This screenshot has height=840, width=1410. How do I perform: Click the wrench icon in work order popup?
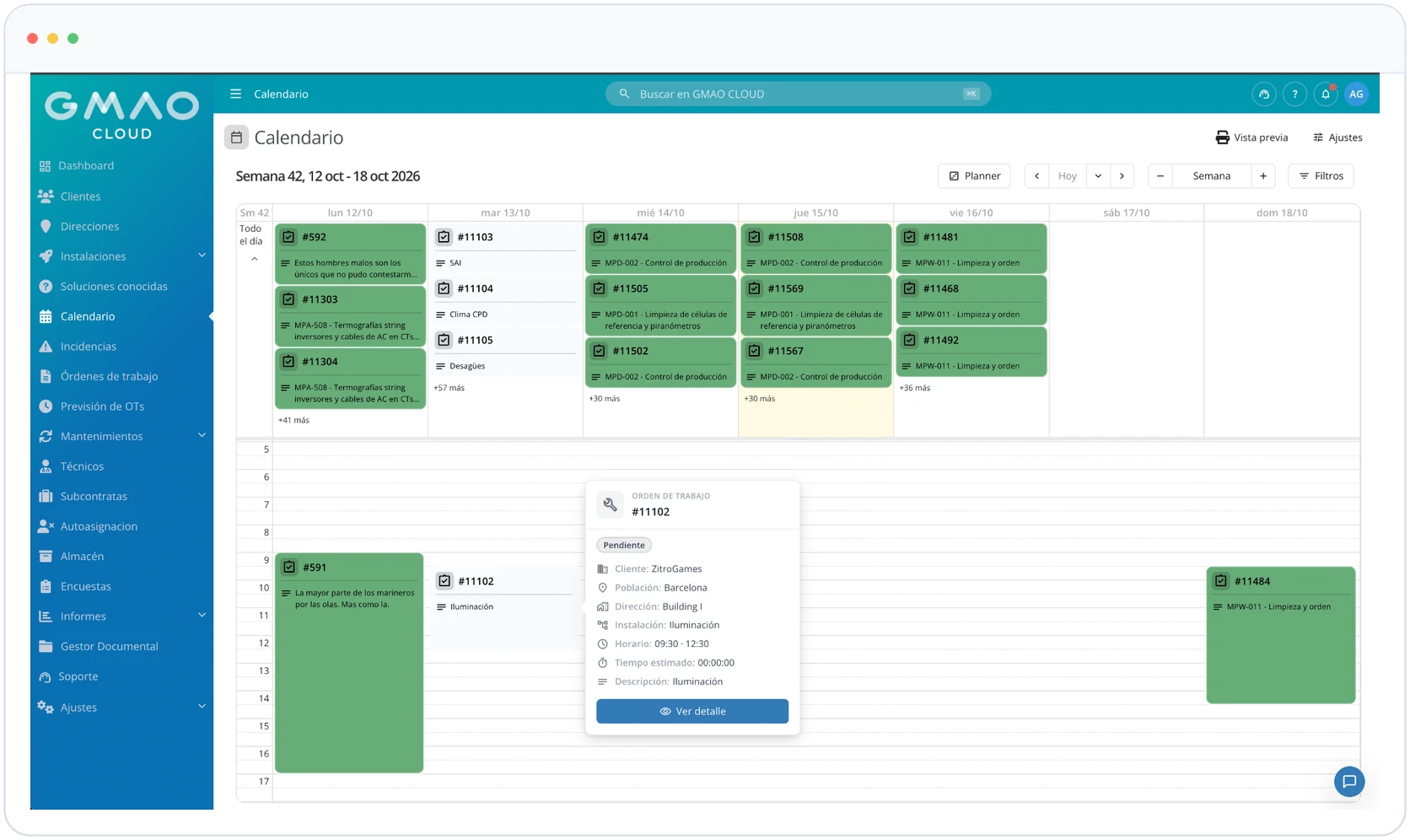pyautogui.click(x=610, y=504)
